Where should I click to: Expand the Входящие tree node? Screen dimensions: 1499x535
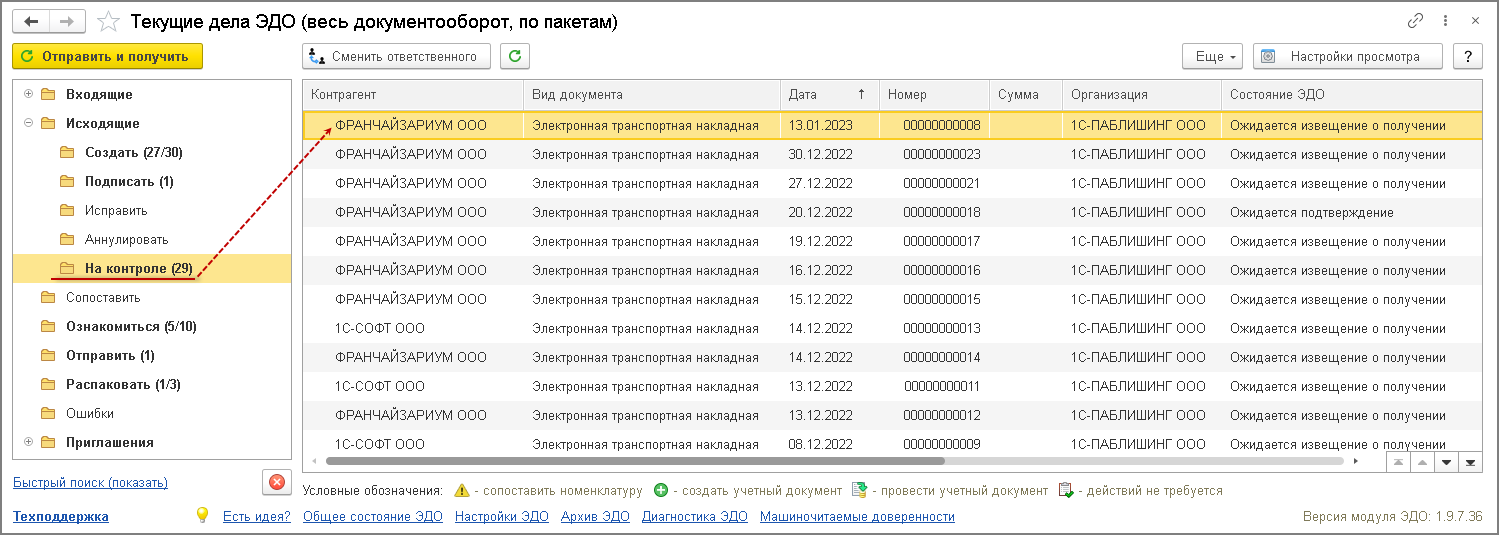pos(27,94)
